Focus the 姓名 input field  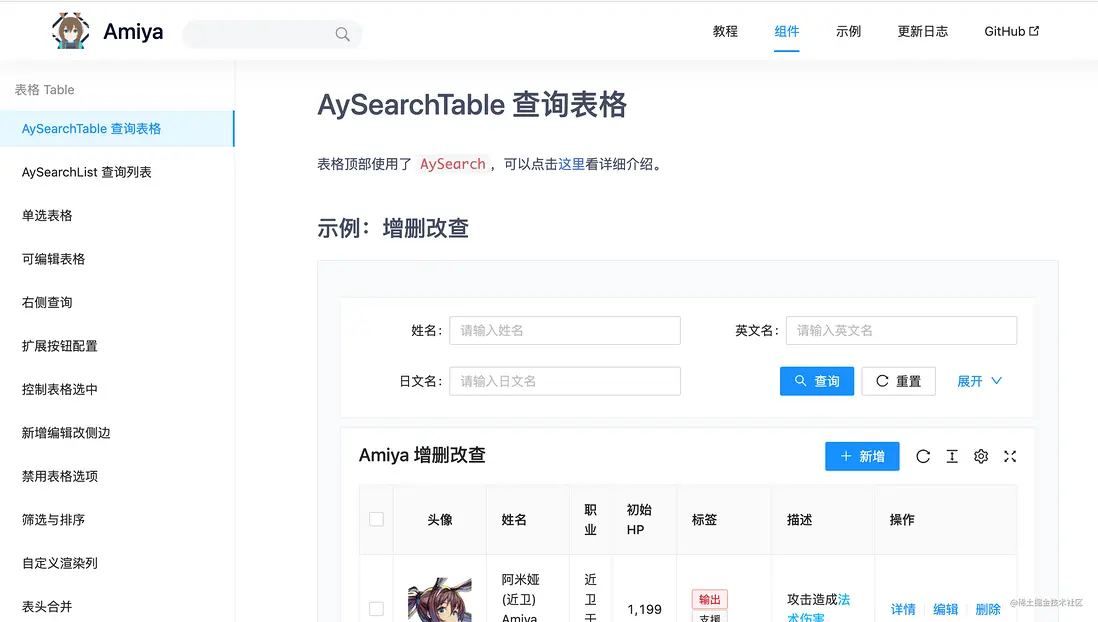[x=564, y=331]
